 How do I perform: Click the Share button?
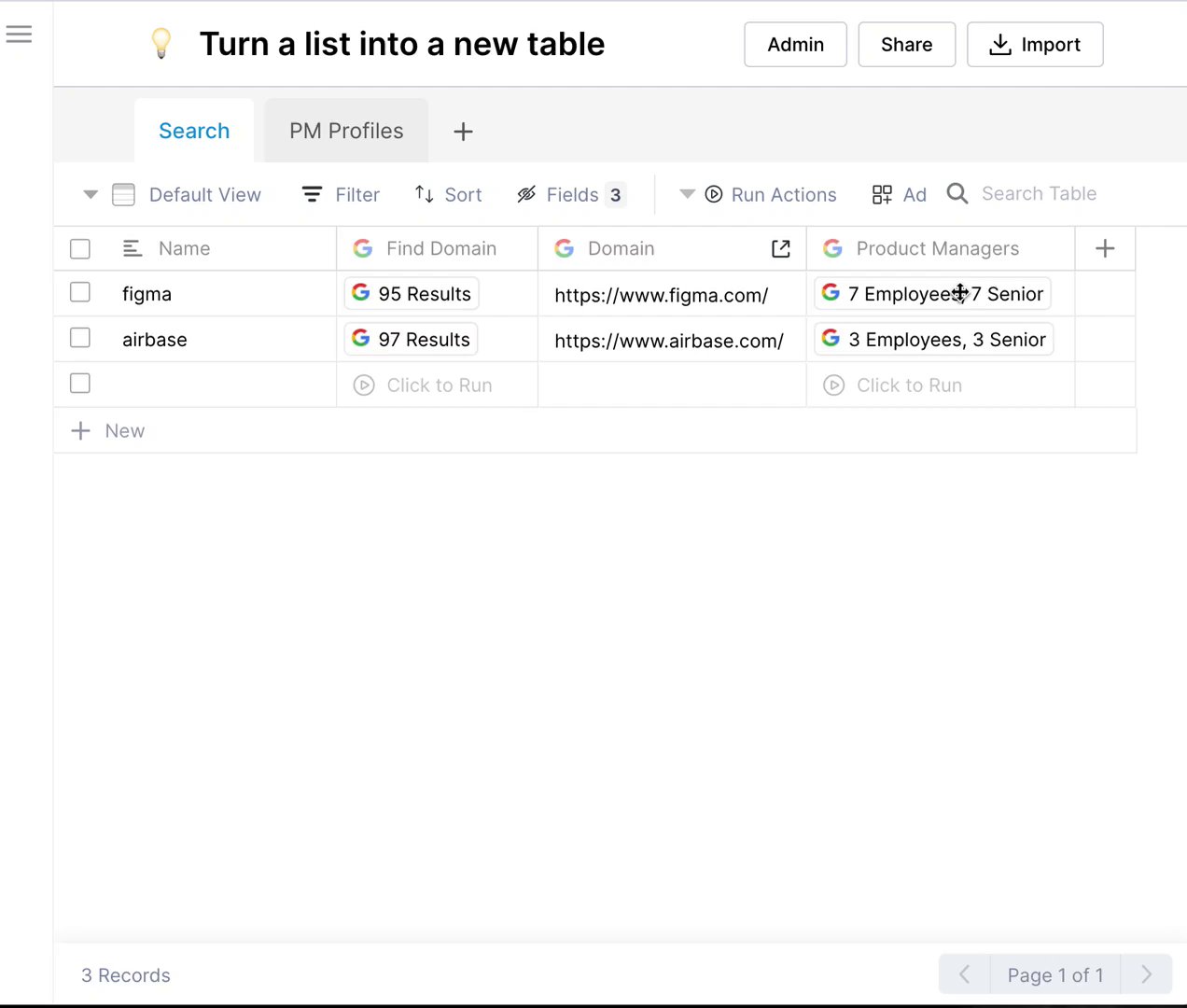click(x=906, y=45)
